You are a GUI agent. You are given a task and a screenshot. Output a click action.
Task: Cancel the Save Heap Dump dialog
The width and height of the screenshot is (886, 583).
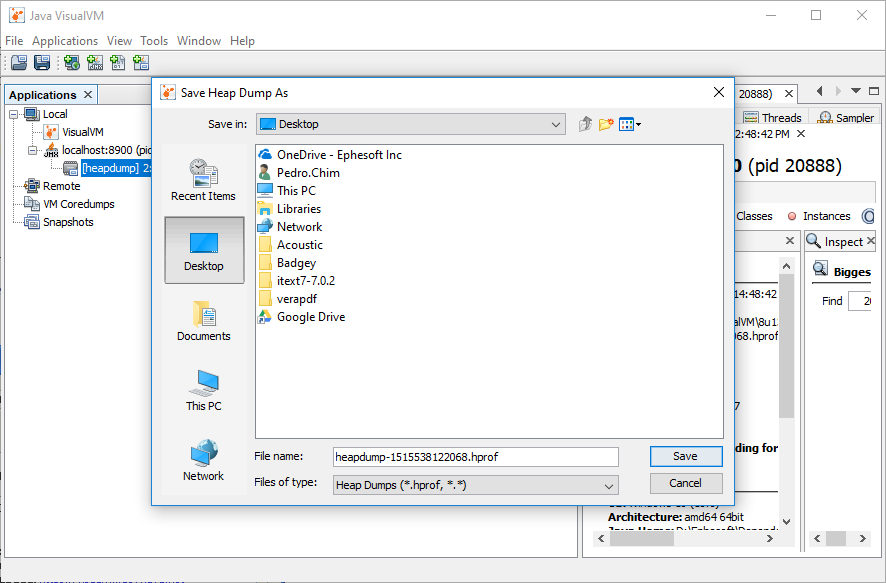point(686,484)
